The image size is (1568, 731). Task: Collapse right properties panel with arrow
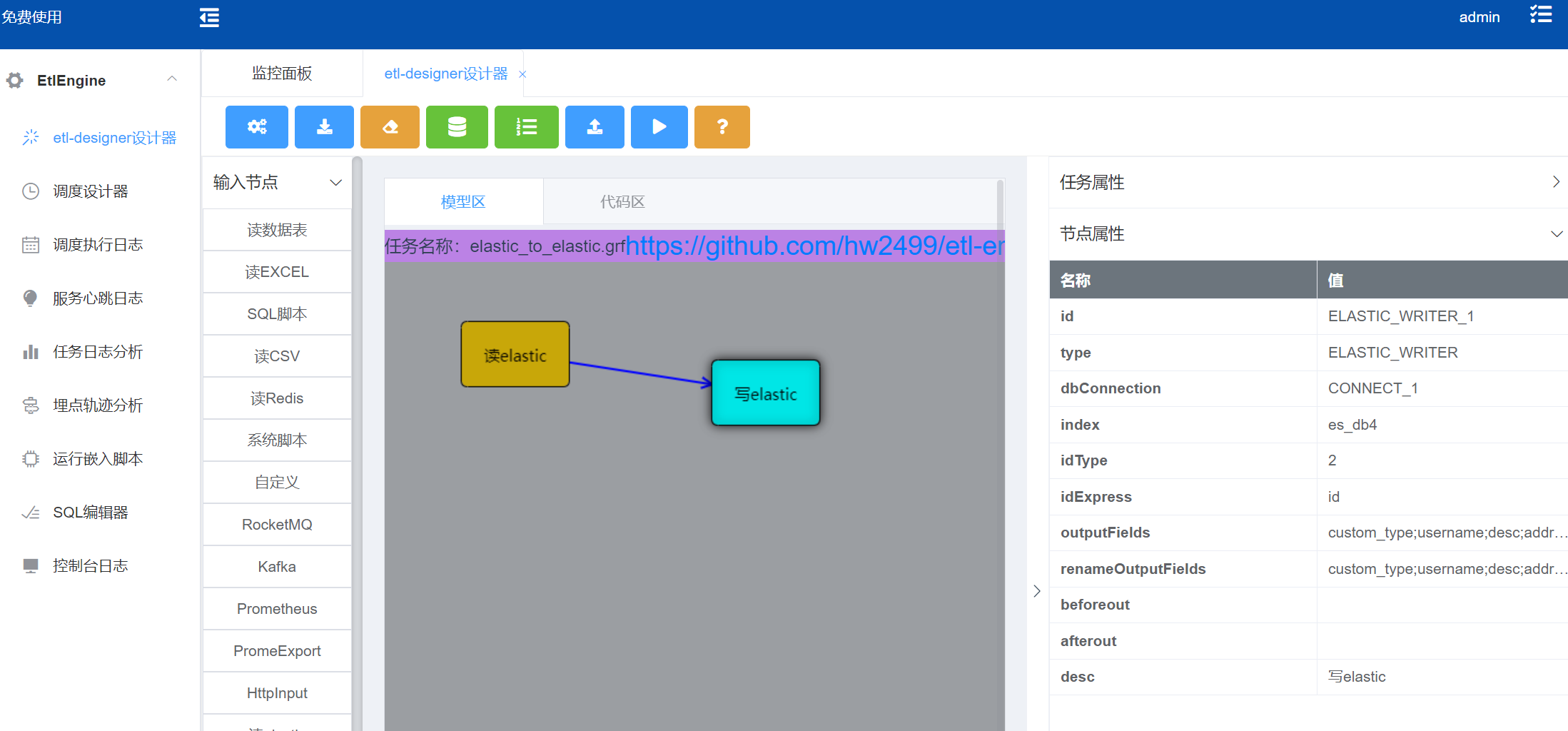(1037, 591)
